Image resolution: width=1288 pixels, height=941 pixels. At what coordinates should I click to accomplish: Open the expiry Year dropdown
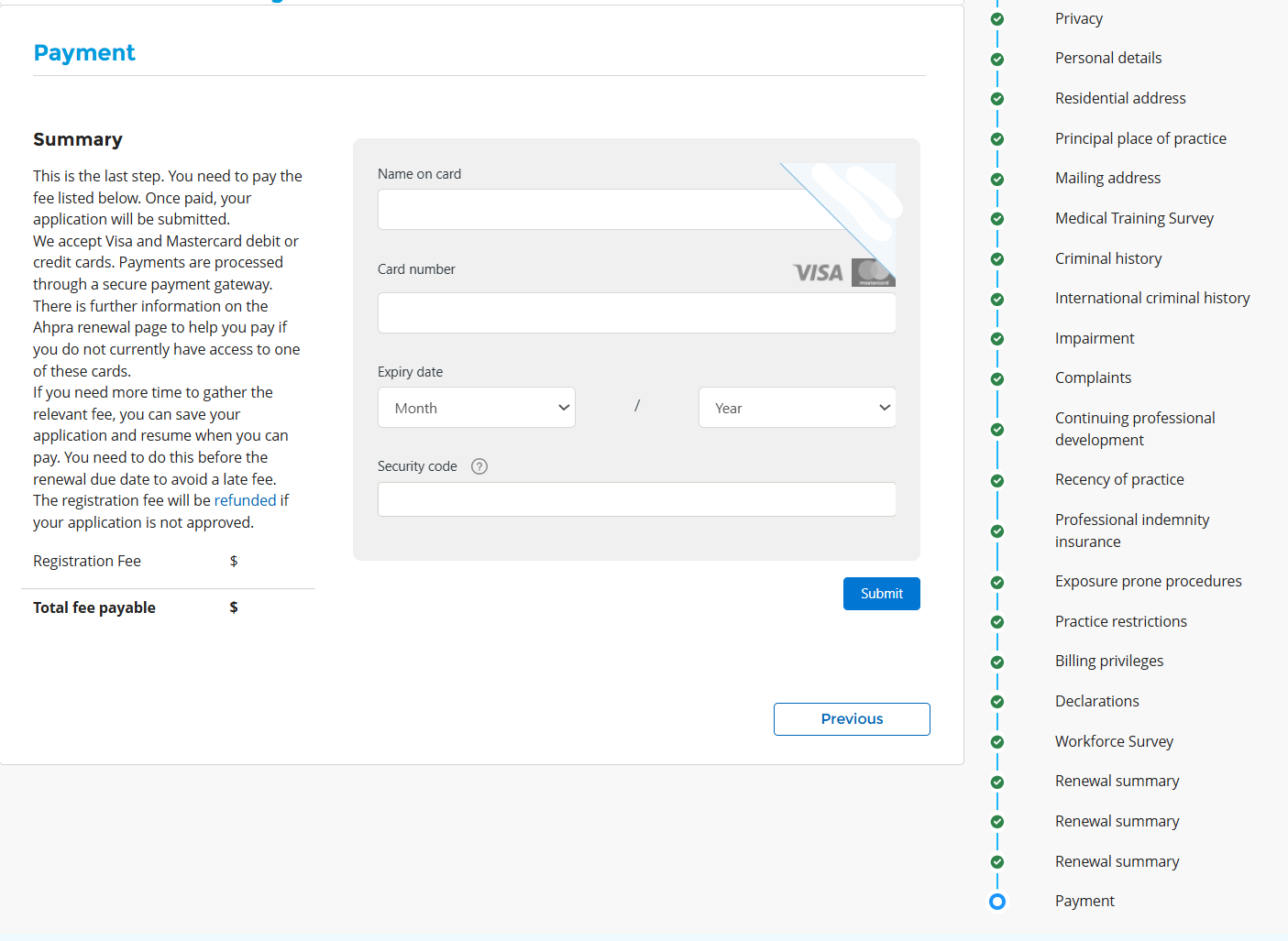(x=798, y=408)
